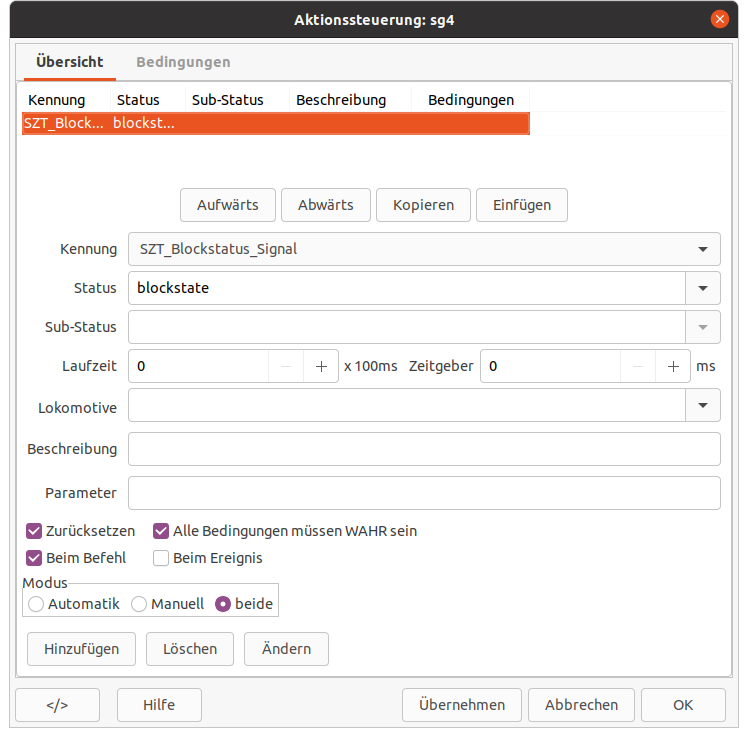Disable the Beim Befehl checkbox
The image size is (748, 737).
(35, 558)
